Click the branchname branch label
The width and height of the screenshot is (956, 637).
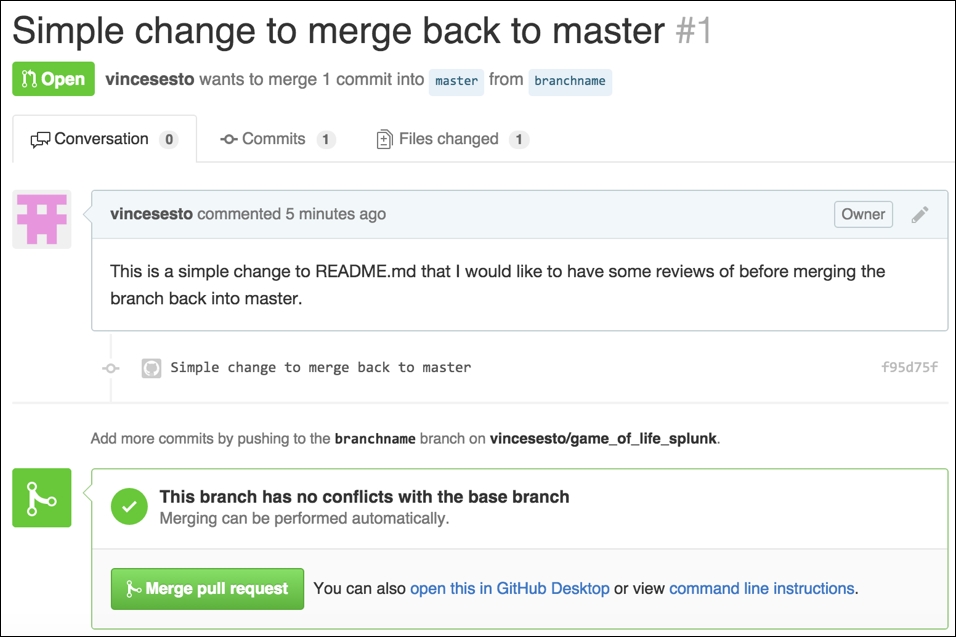[570, 83]
